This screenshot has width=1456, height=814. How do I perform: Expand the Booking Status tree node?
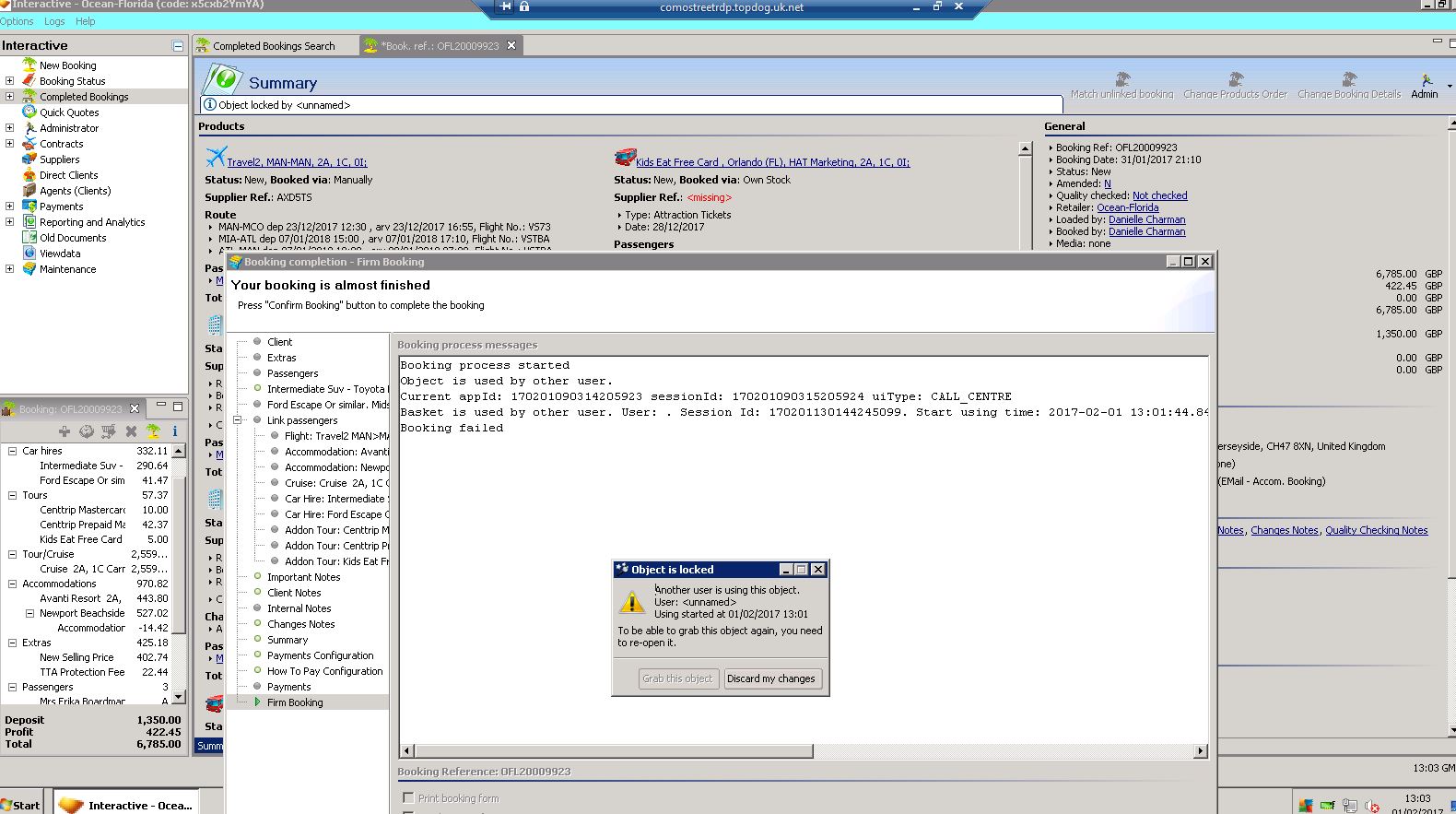click(9, 80)
